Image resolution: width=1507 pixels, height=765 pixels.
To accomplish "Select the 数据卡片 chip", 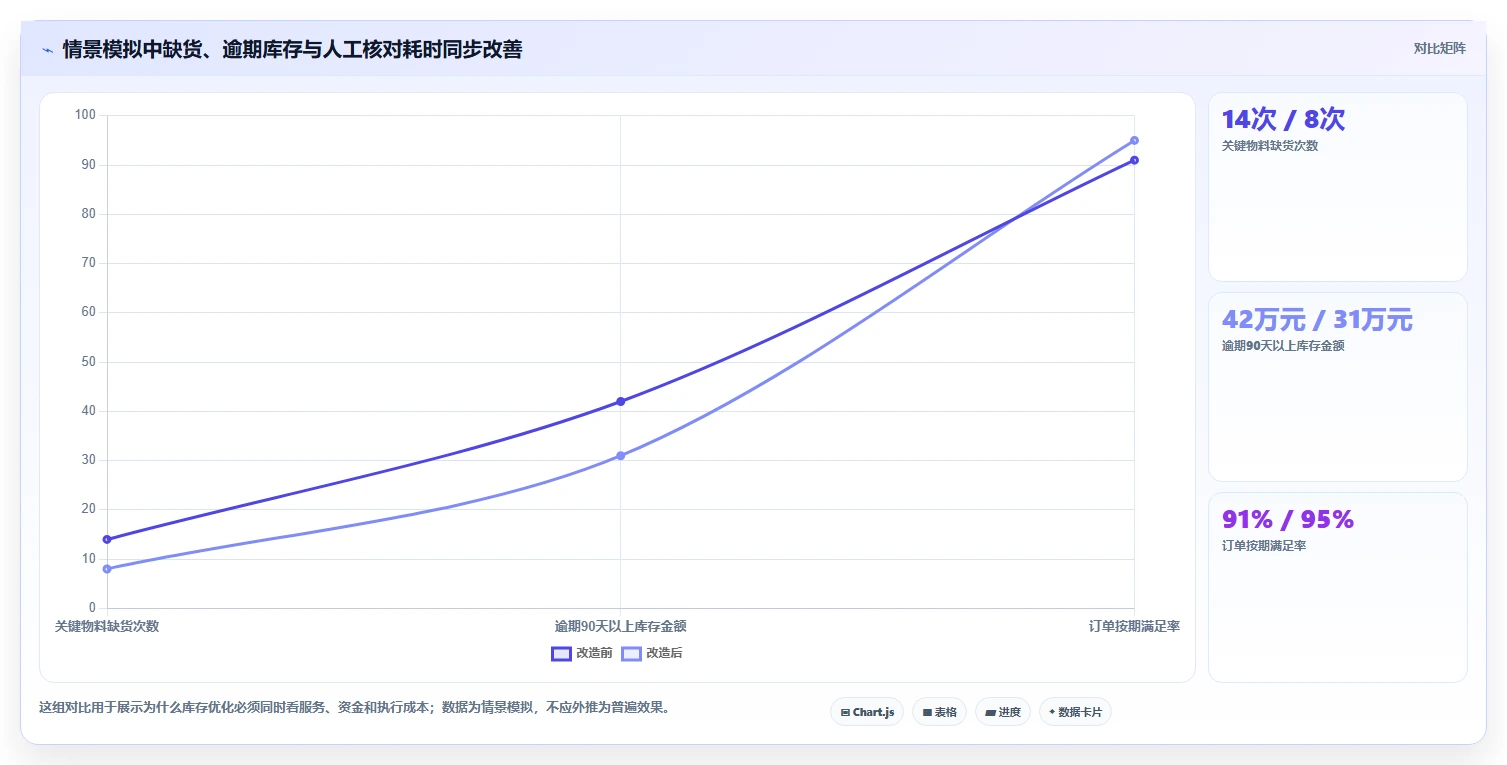I will (x=1075, y=712).
